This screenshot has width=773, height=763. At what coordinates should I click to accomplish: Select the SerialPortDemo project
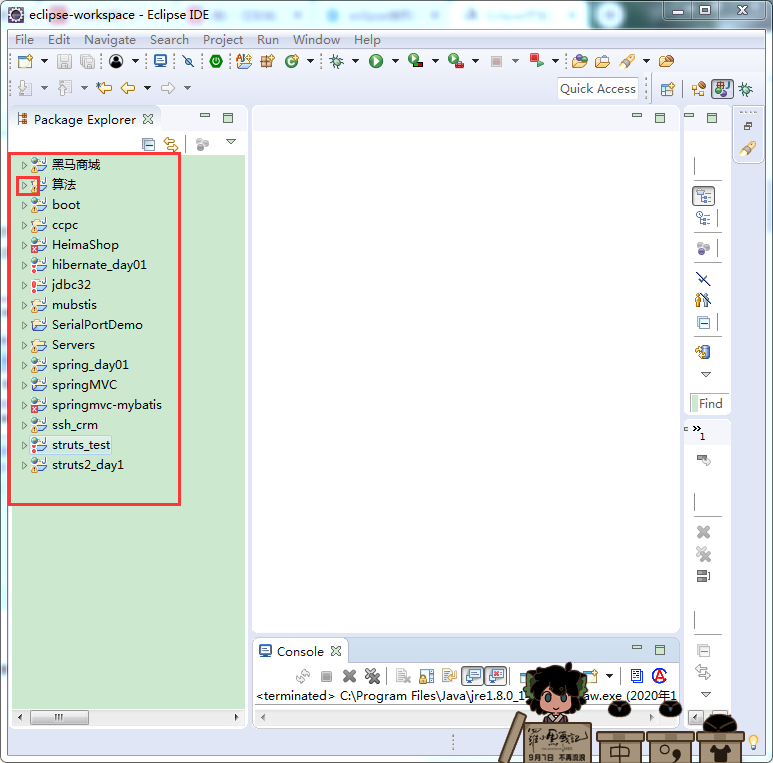(97, 325)
